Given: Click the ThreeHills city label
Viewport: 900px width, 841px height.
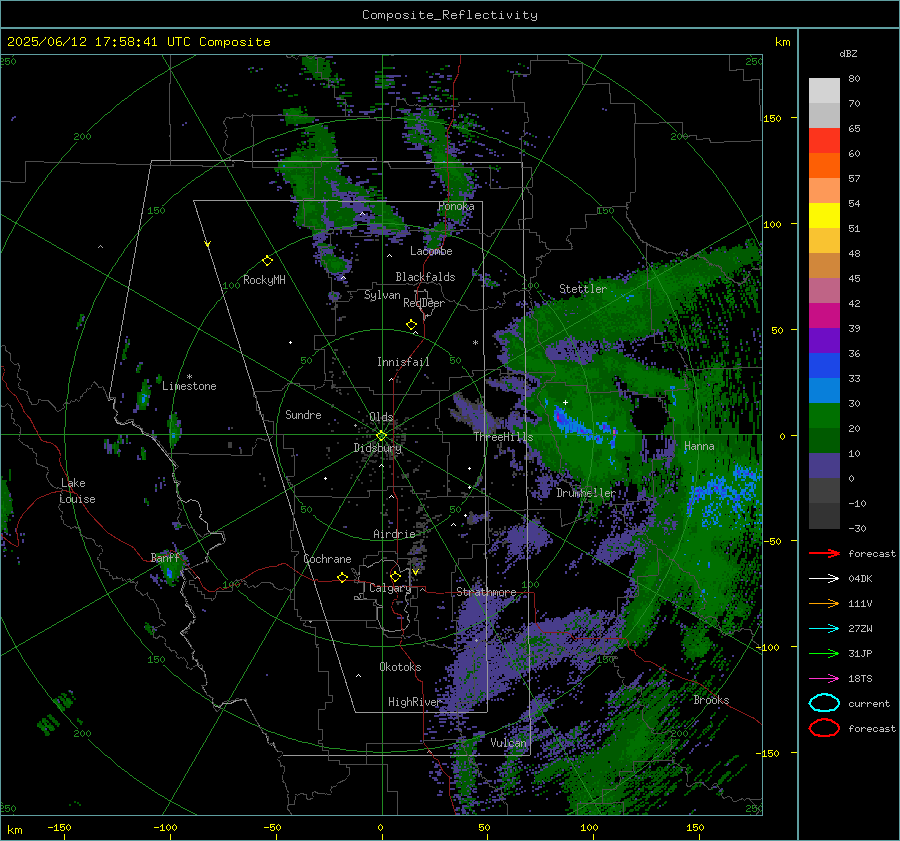Looking at the screenshot, I should point(503,437).
